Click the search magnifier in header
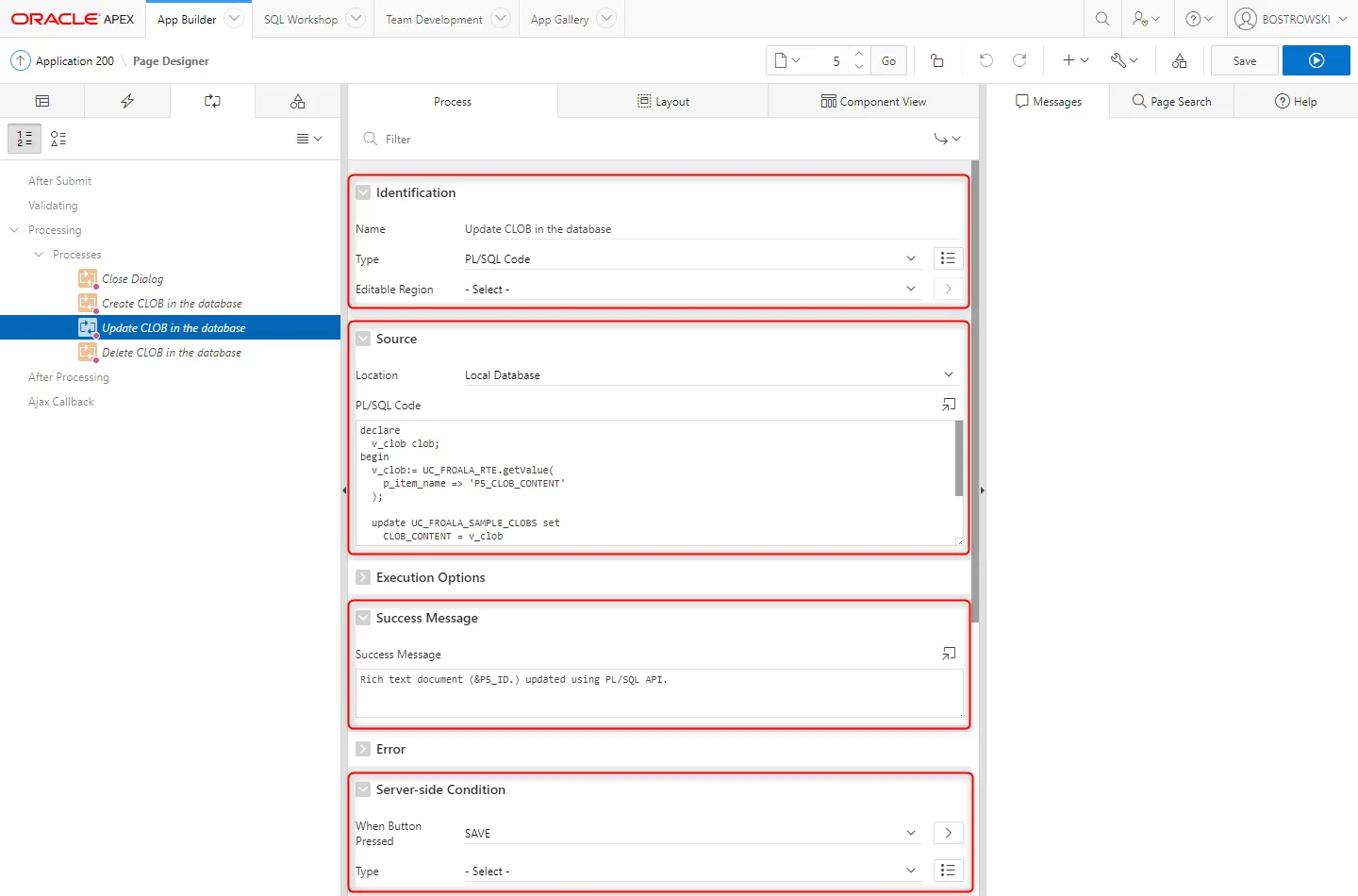The image size is (1358, 896). click(x=1101, y=19)
